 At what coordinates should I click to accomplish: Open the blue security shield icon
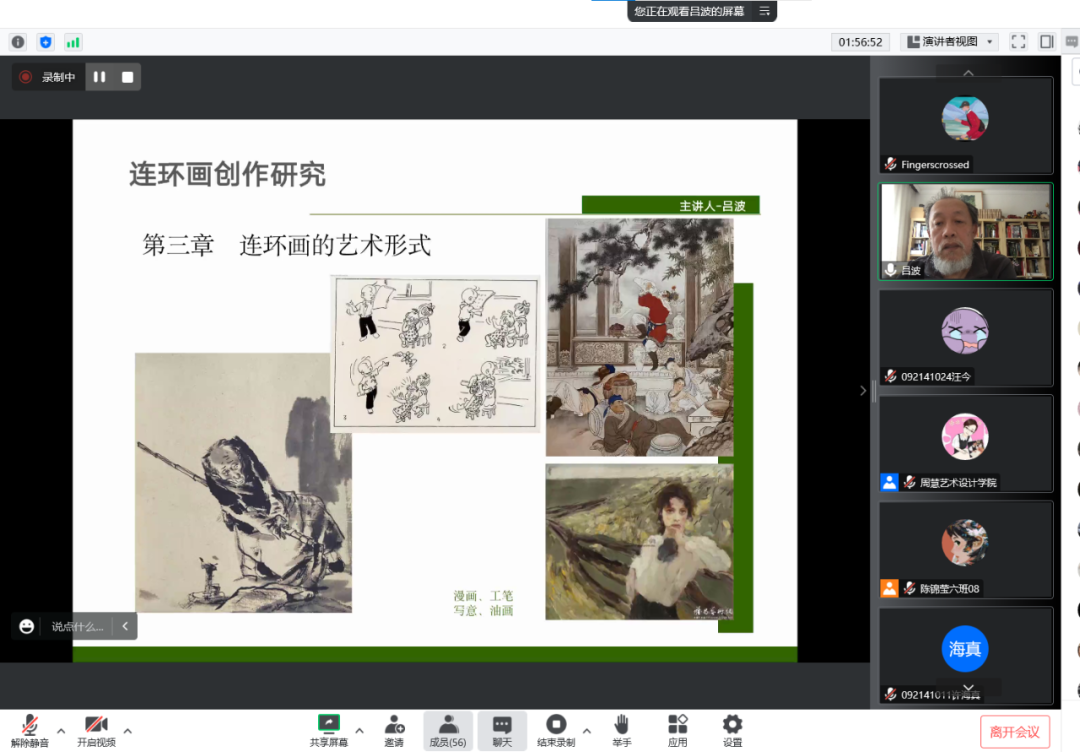45,42
